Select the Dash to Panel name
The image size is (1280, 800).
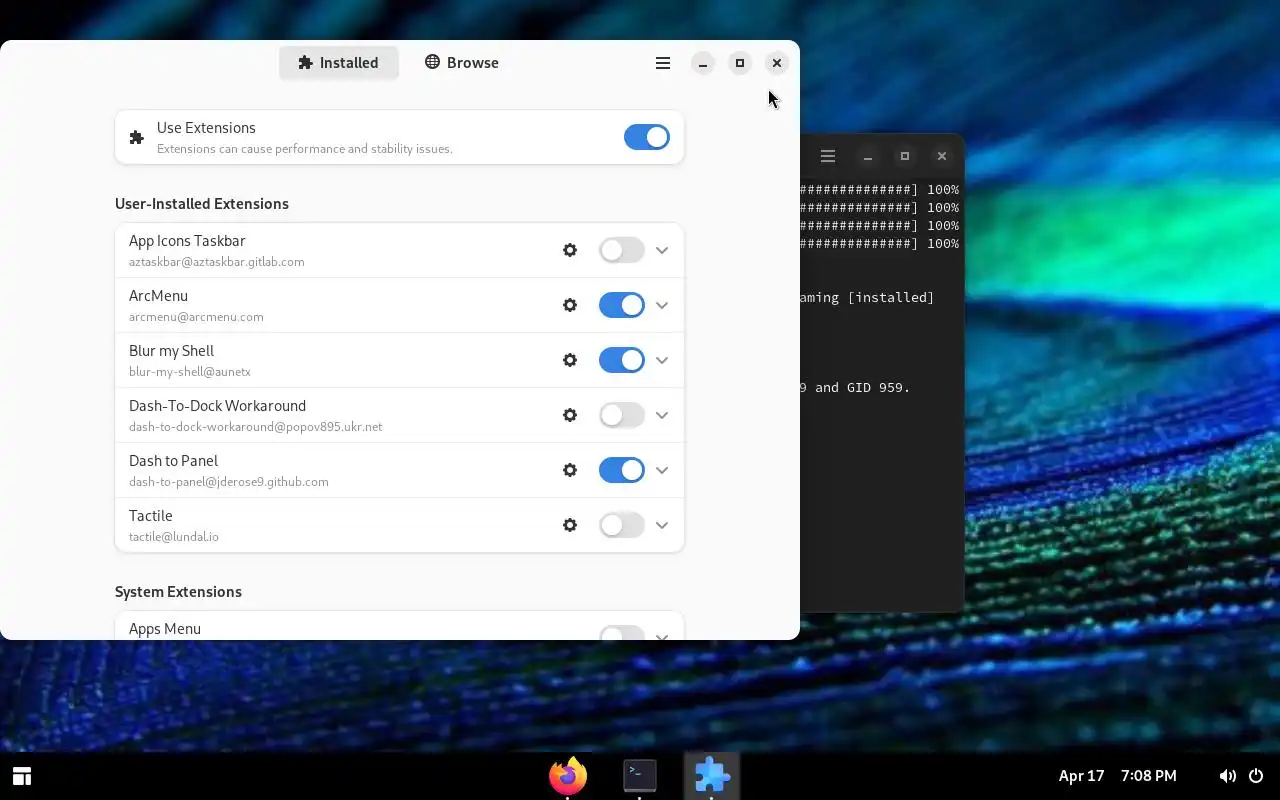(173, 461)
